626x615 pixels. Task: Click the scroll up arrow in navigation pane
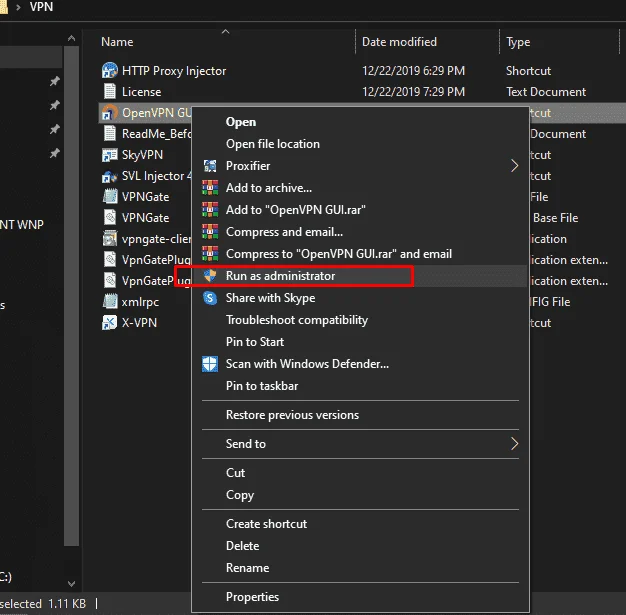[x=71, y=39]
